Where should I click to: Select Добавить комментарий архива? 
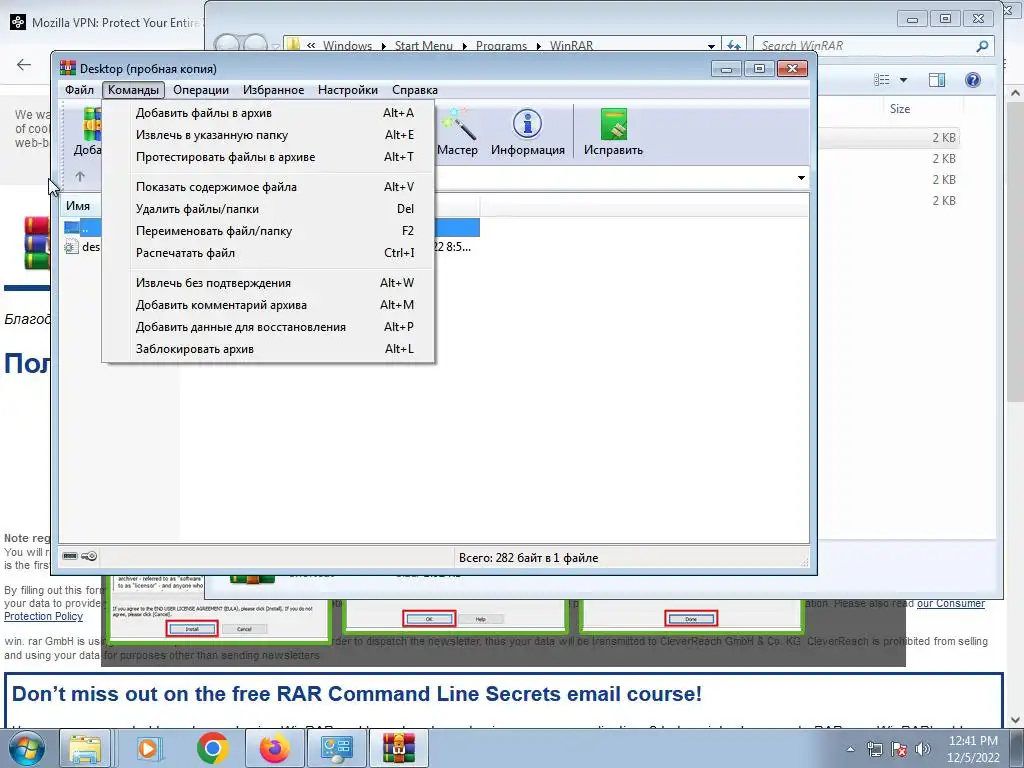268,305
